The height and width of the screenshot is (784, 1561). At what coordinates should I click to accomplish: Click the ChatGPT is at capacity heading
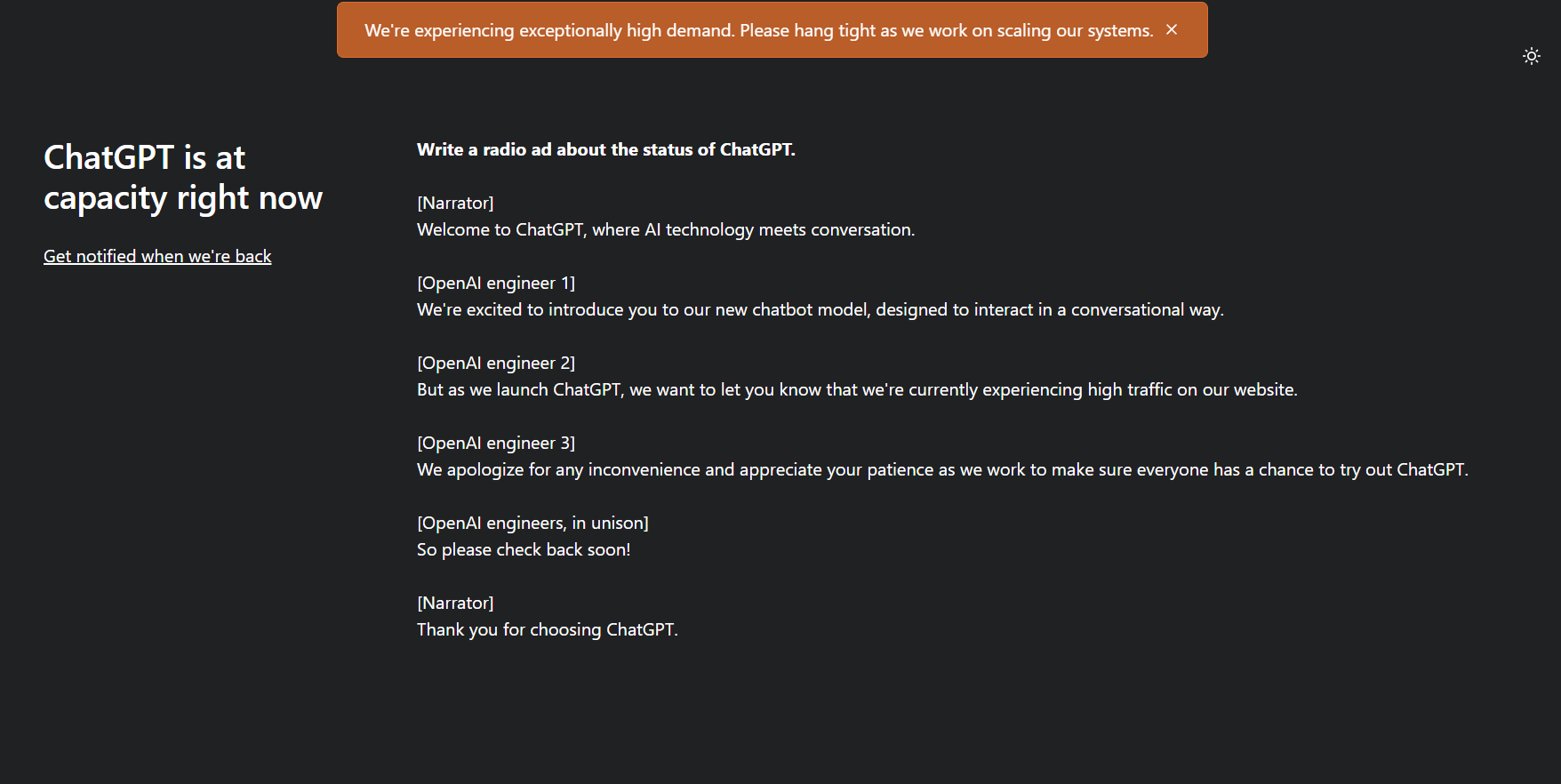pyautogui.click(x=182, y=177)
